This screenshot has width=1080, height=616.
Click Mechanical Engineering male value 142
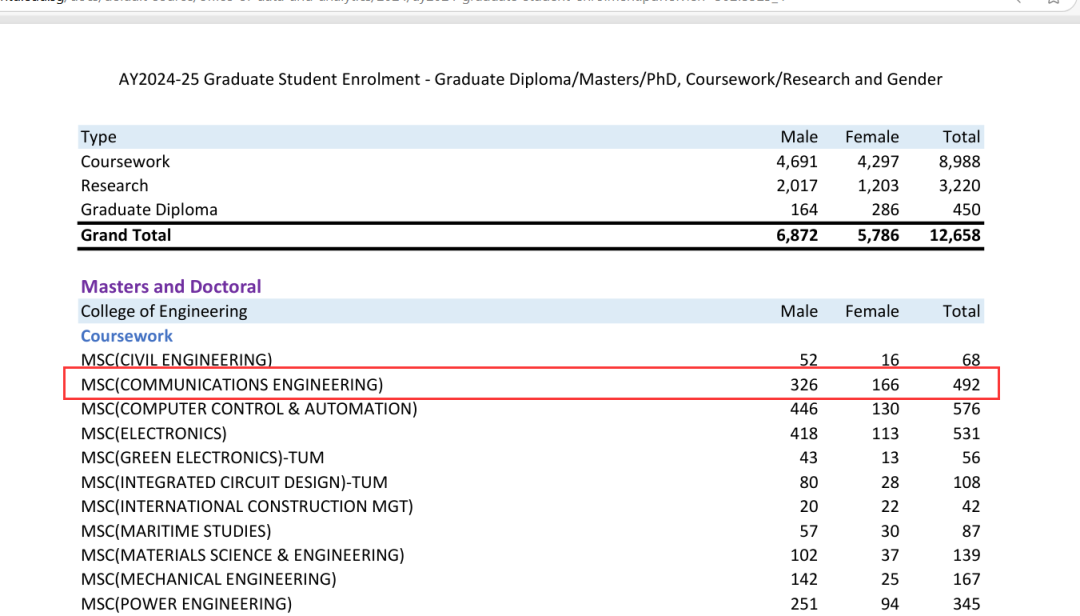coord(804,579)
